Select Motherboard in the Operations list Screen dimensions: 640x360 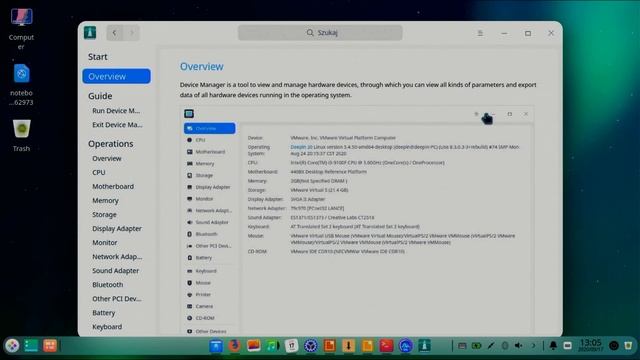[113, 187]
